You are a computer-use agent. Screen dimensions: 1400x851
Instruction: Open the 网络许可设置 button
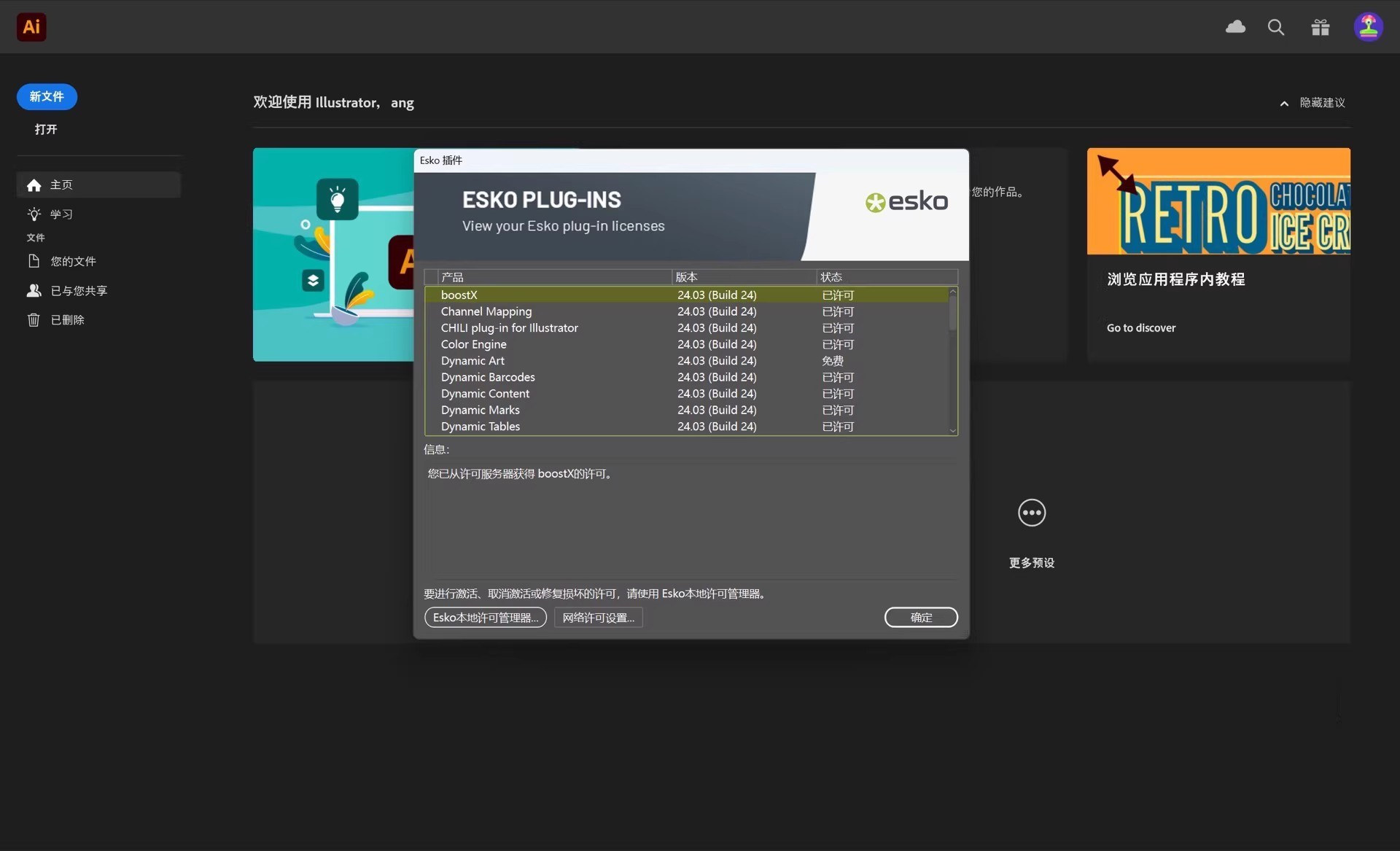599,618
